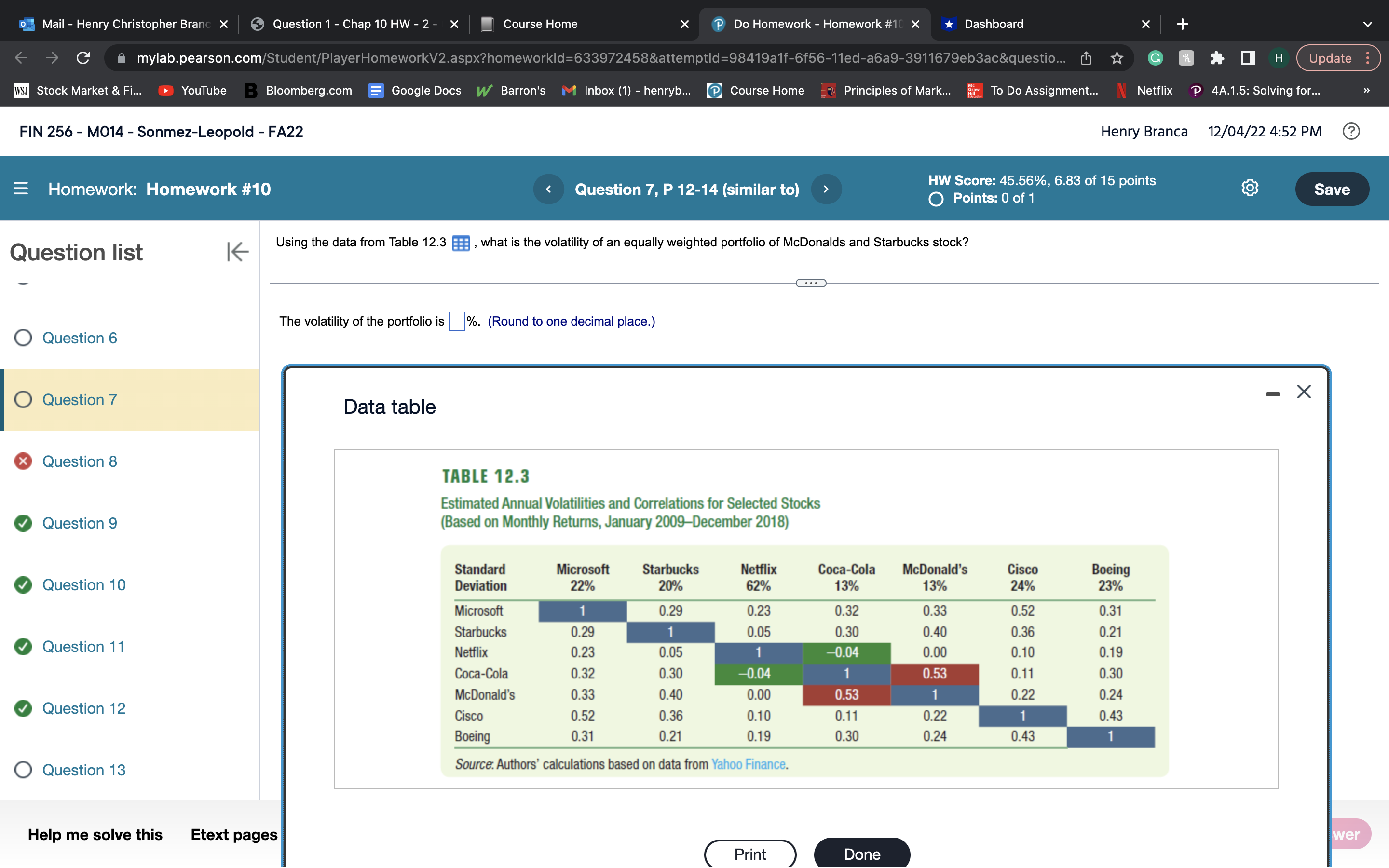This screenshot has height=868, width=1389.
Task: Go to previous question arrow
Action: pos(548,189)
